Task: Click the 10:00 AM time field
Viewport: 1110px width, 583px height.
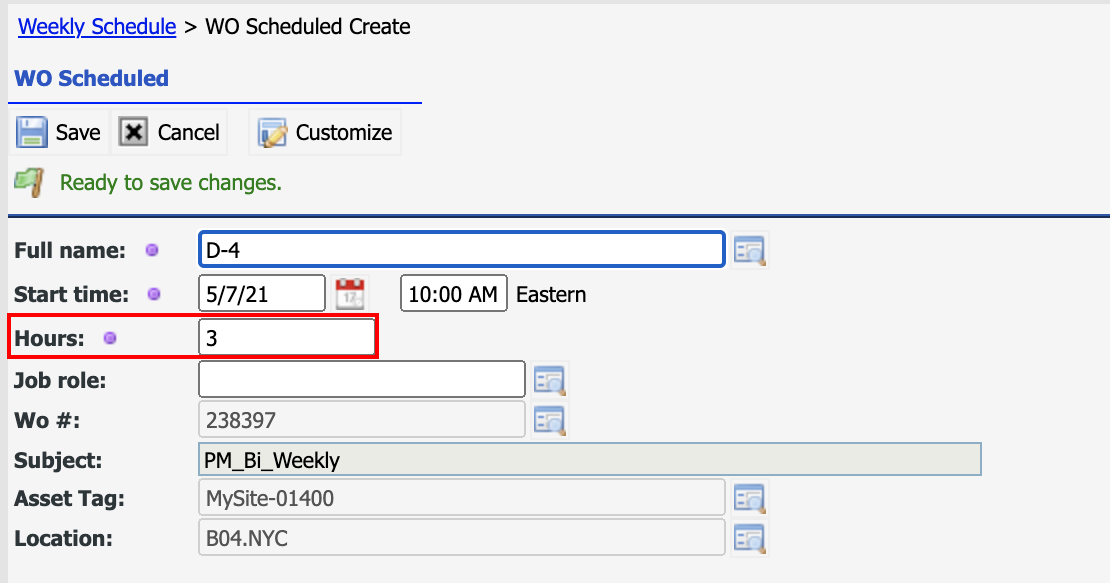Action: click(x=454, y=294)
